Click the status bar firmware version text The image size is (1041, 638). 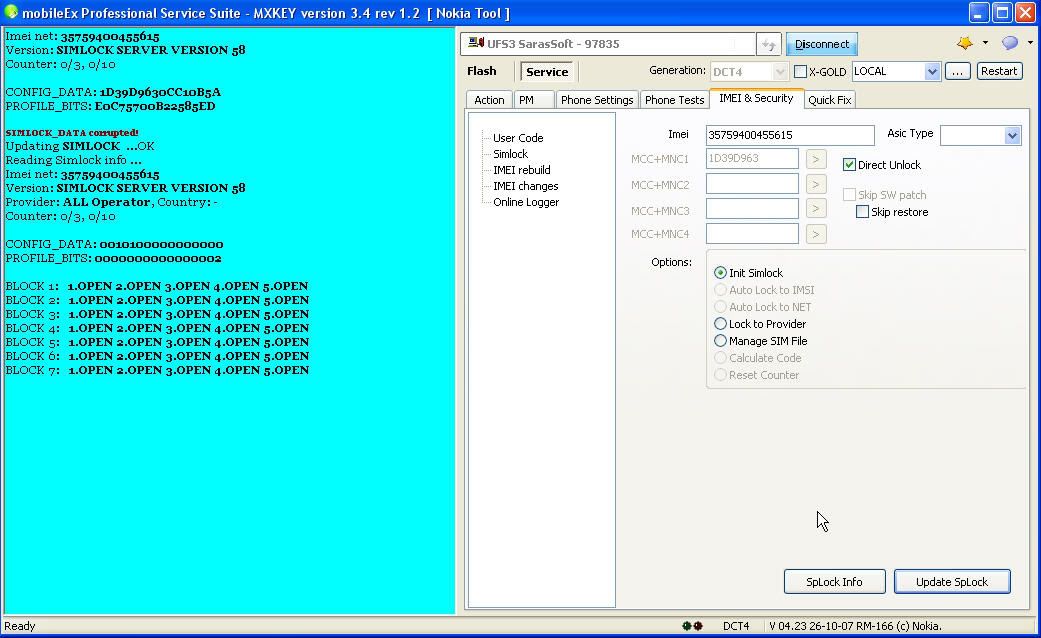[x=855, y=625]
